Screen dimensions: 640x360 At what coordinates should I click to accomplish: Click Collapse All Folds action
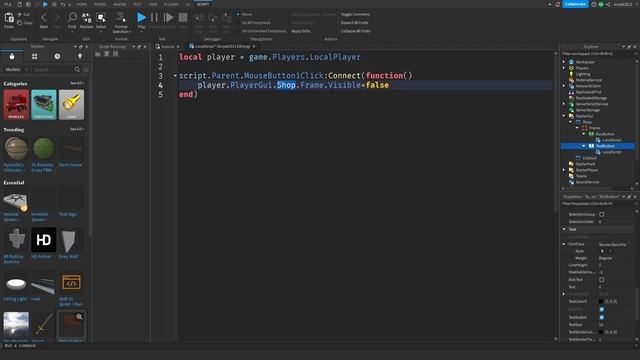click(356, 31)
